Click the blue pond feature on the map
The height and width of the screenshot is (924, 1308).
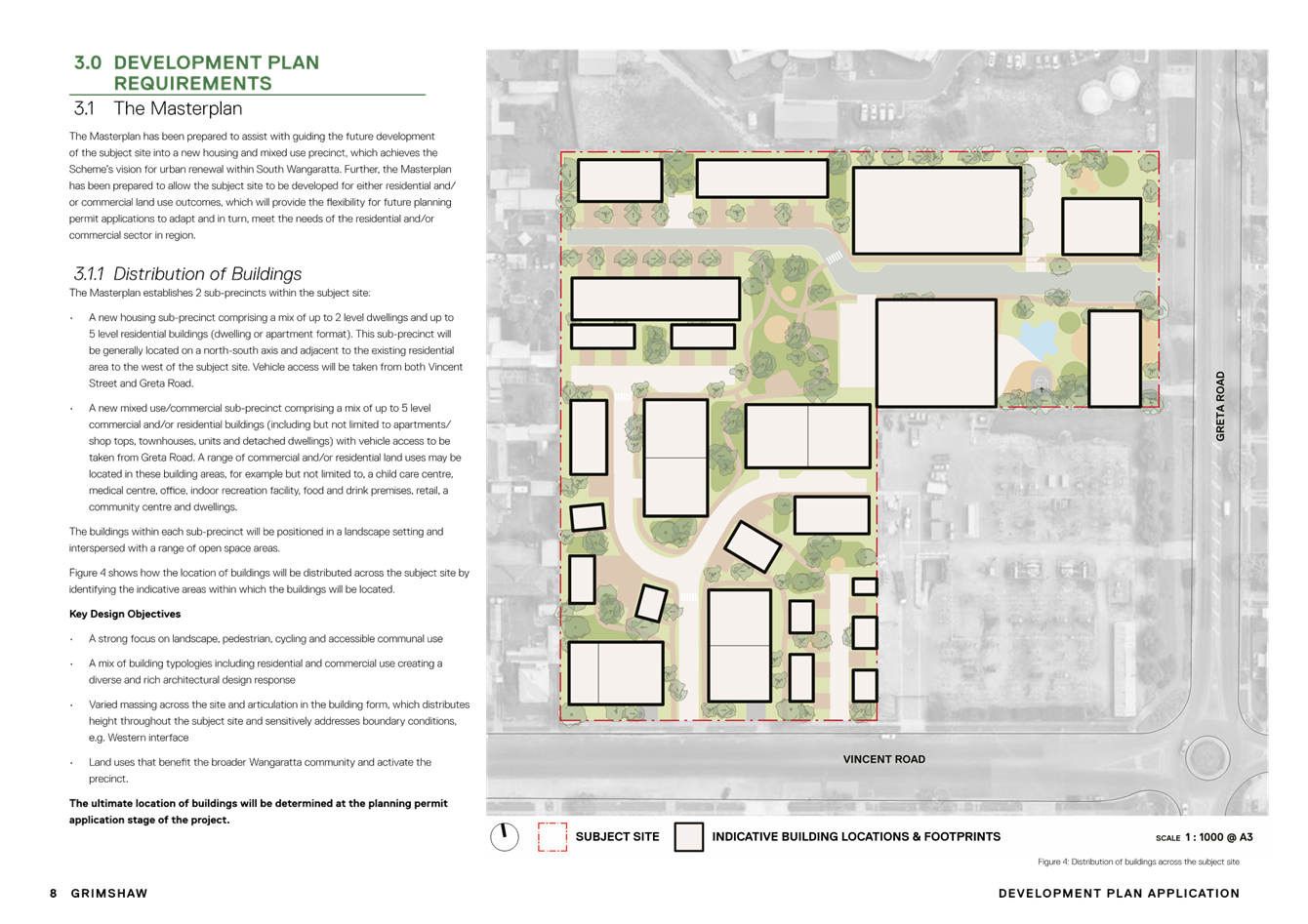pos(1039,341)
